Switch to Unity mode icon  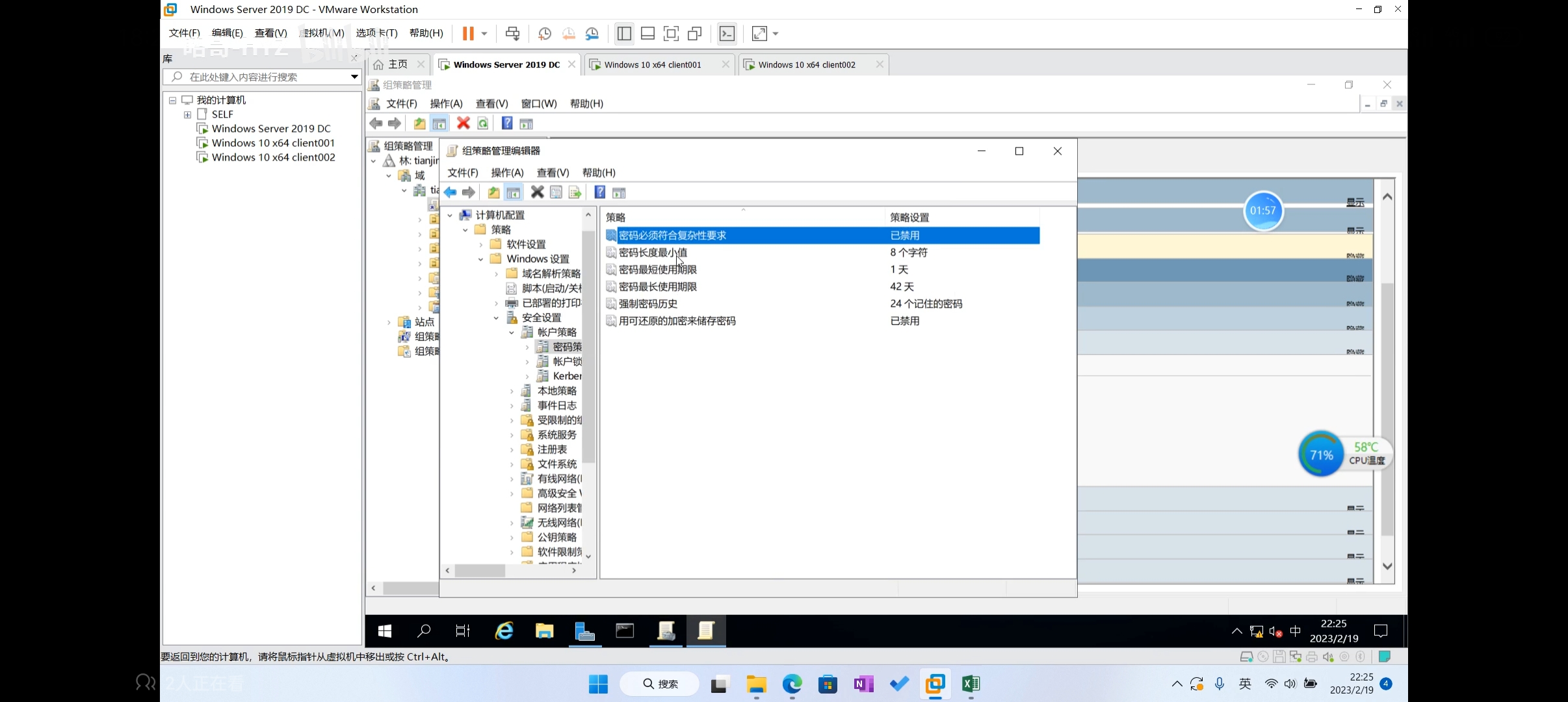[x=694, y=33]
